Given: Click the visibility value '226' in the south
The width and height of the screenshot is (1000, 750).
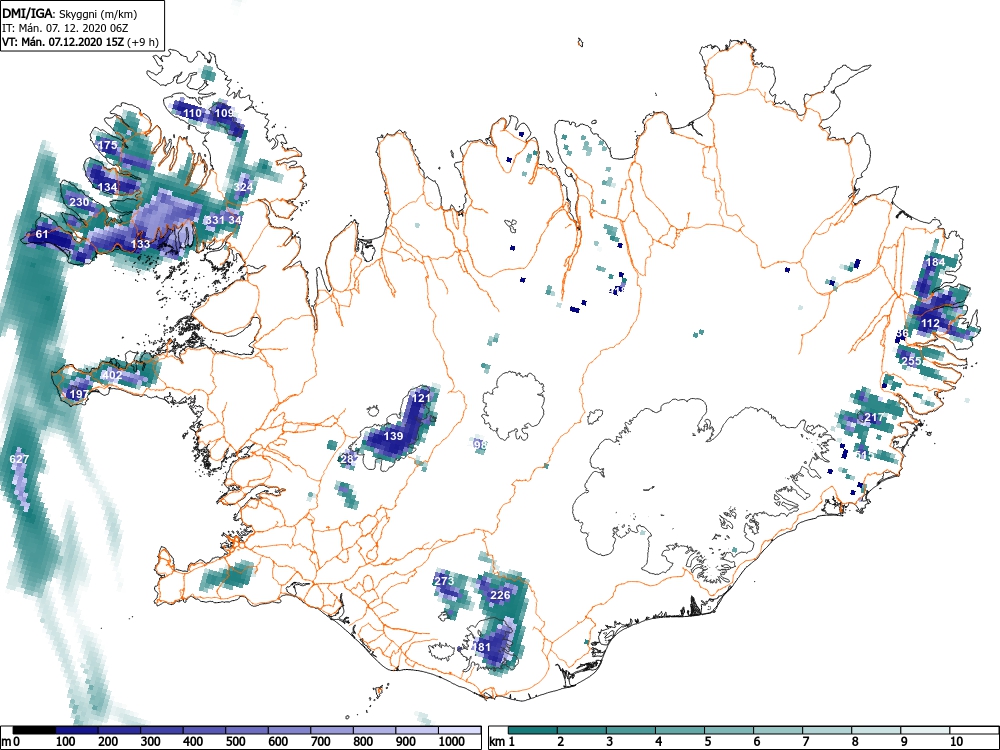Looking at the screenshot, I should point(500,595).
